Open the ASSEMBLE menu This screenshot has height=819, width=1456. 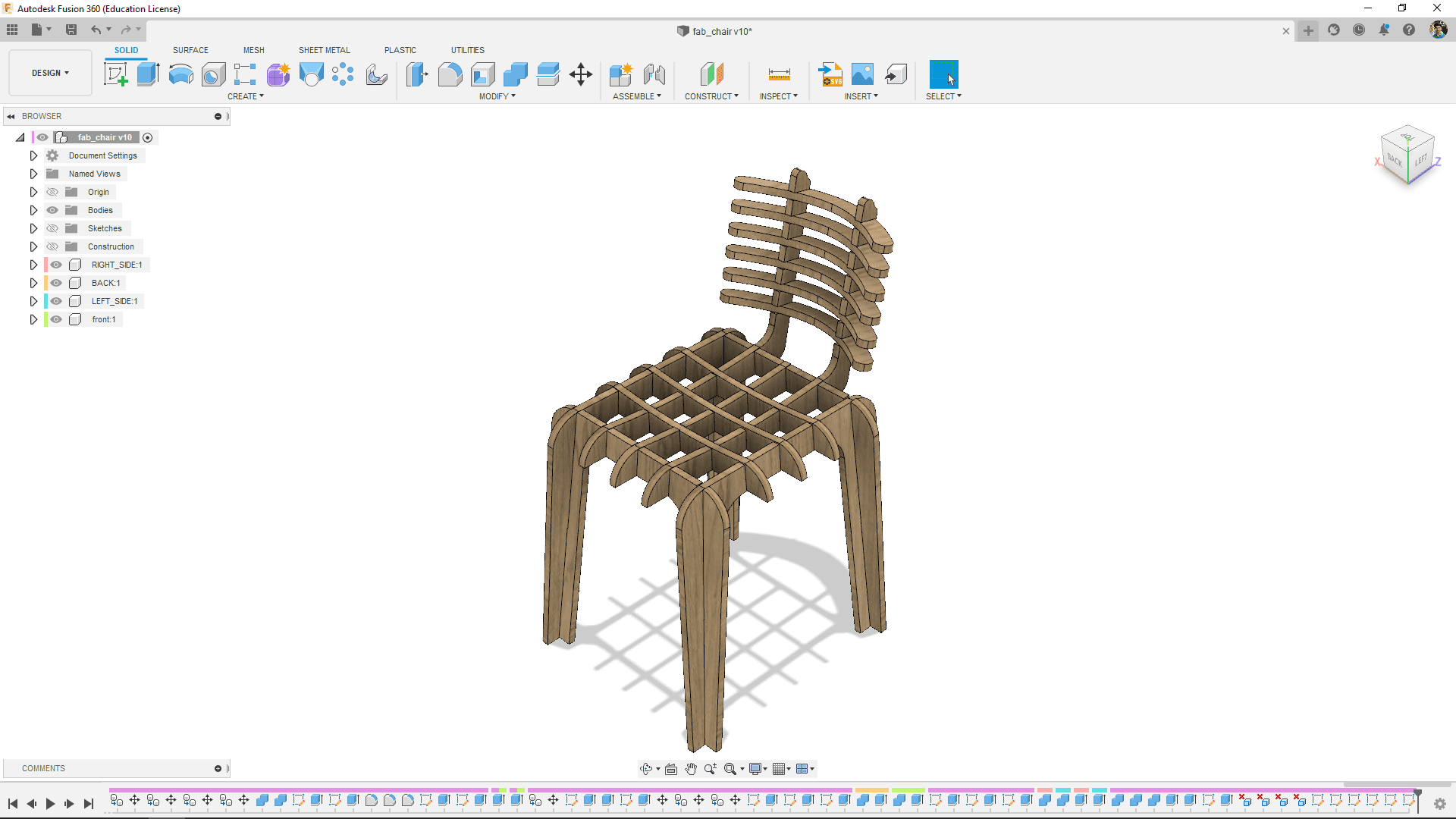tap(637, 96)
